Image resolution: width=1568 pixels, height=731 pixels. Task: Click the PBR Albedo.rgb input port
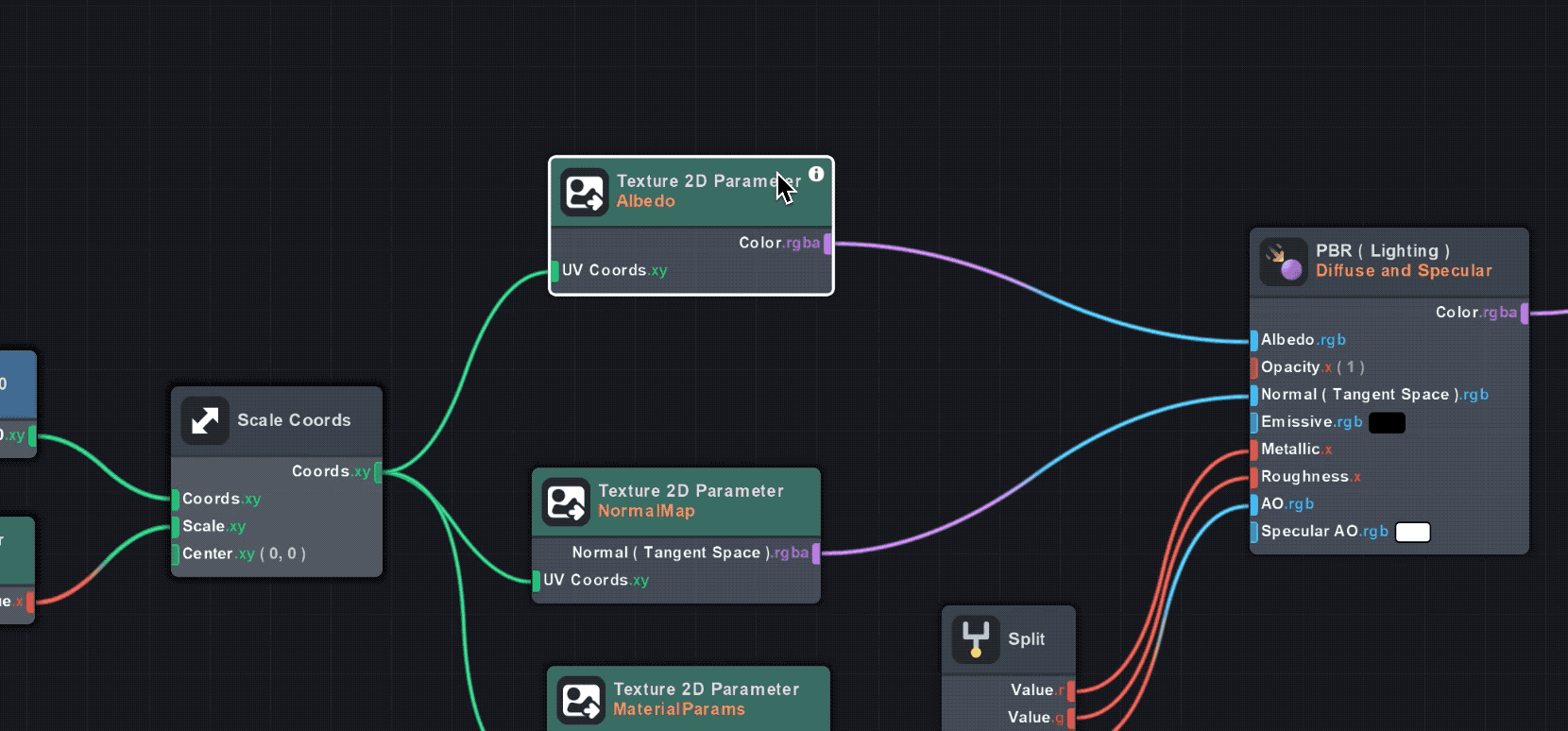pos(1253,340)
